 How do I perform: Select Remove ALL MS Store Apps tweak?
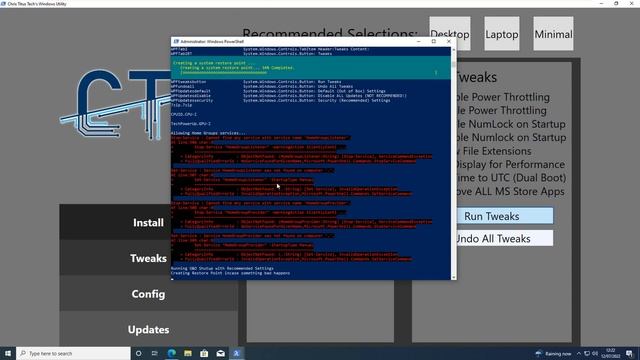(x=511, y=191)
